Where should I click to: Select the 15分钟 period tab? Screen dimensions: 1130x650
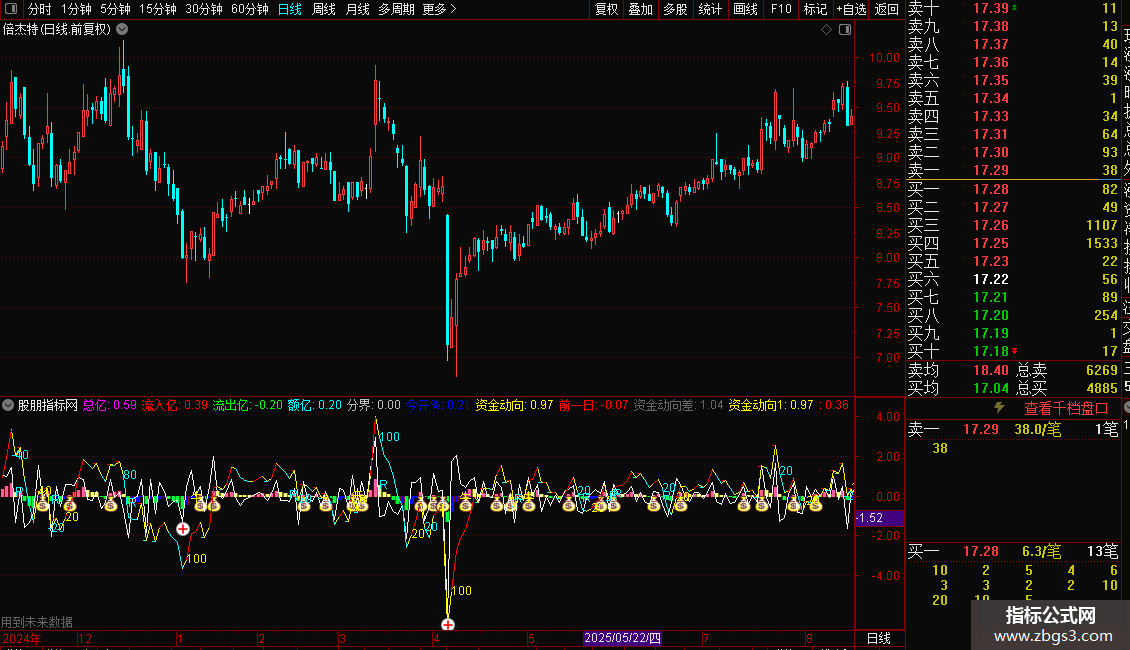[158, 9]
